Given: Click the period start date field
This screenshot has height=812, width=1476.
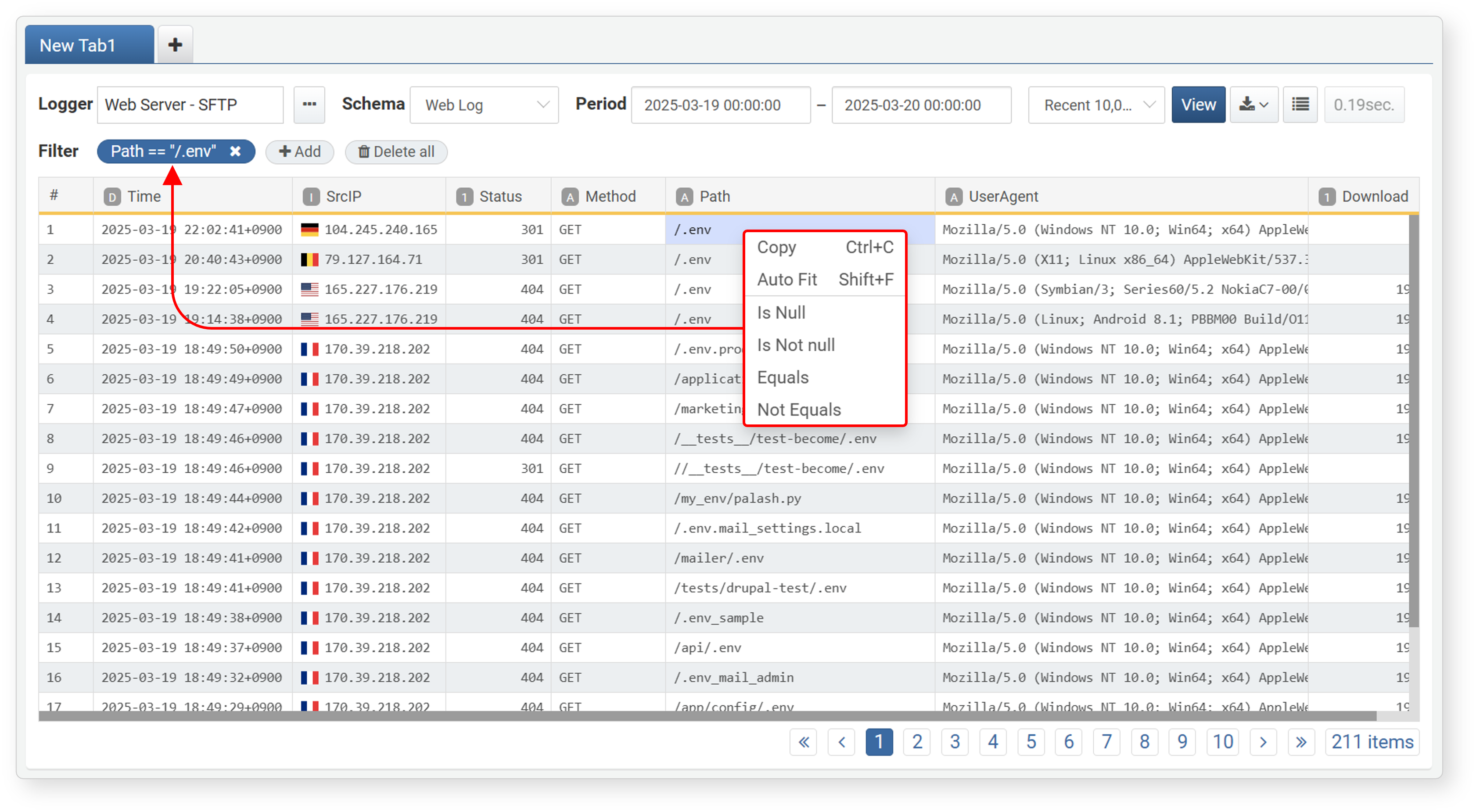Looking at the screenshot, I should click(x=720, y=105).
